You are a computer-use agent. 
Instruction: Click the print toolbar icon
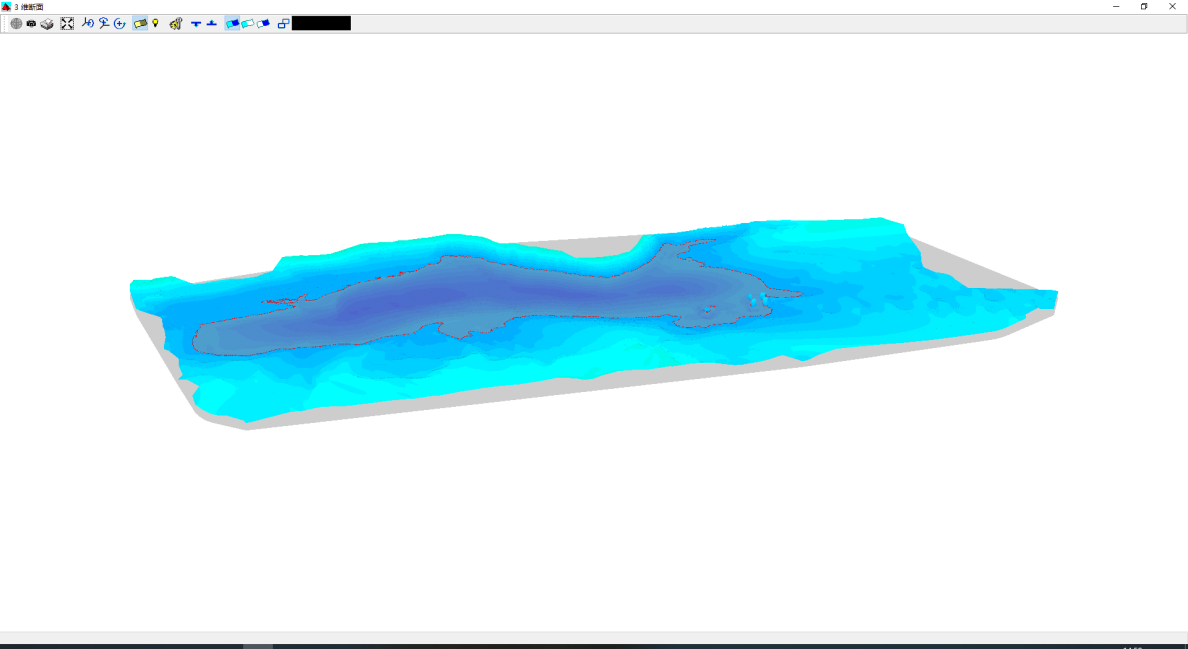(45, 23)
